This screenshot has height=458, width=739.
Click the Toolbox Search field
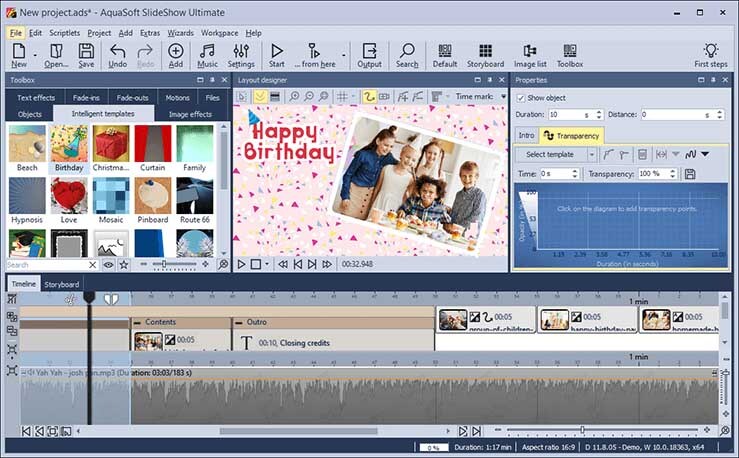click(48, 265)
